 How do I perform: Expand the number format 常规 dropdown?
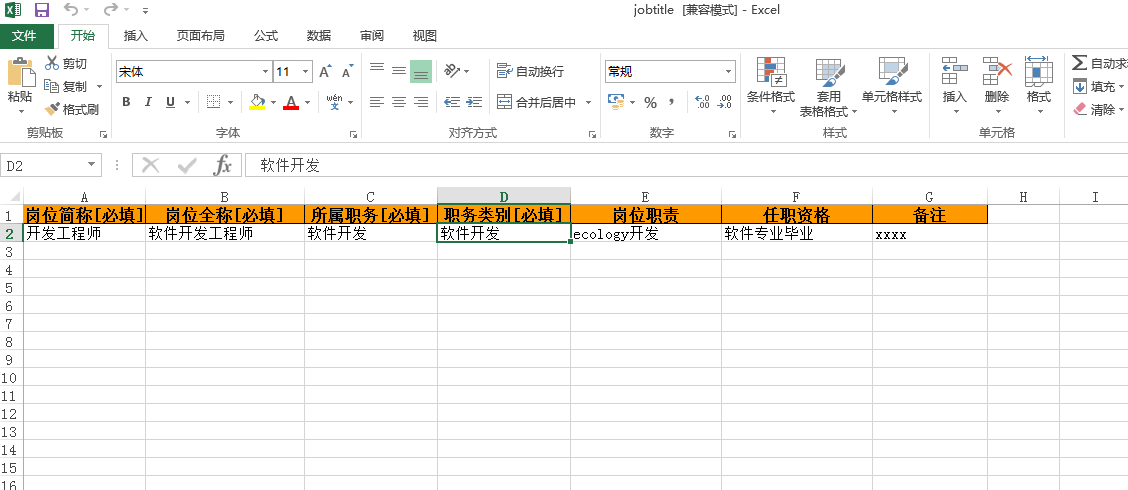pos(729,72)
